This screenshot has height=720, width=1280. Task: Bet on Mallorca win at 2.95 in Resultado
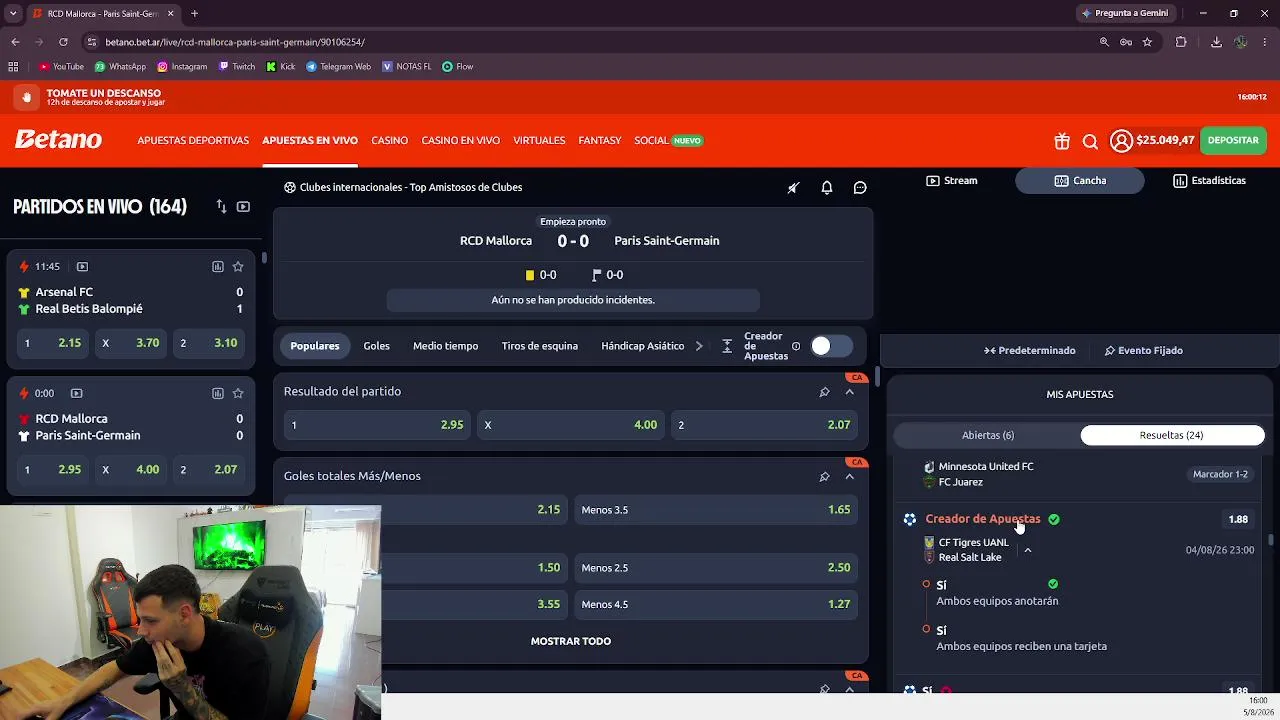(x=376, y=425)
